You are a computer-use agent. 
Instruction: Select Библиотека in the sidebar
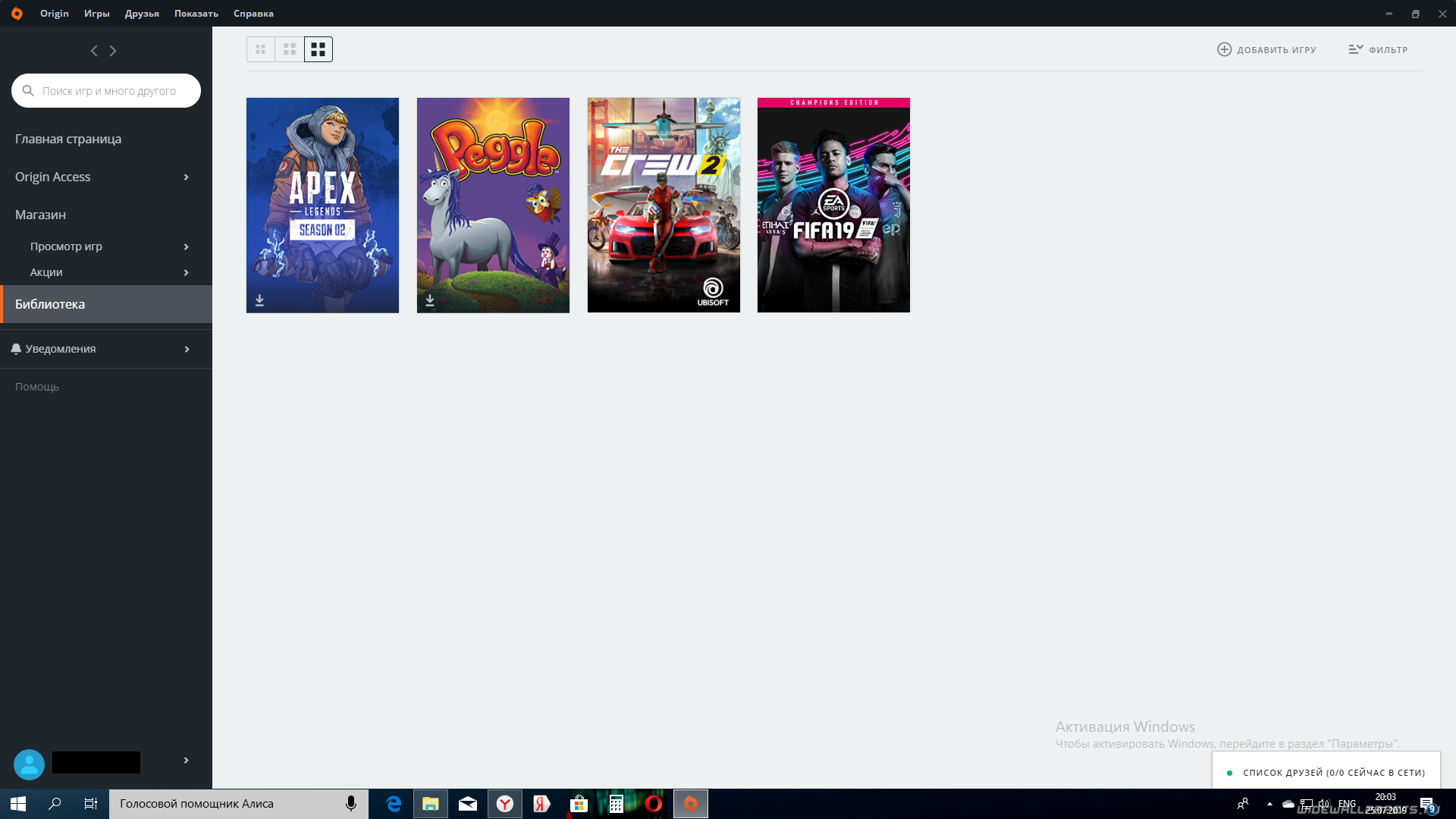(x=106, y=304)
